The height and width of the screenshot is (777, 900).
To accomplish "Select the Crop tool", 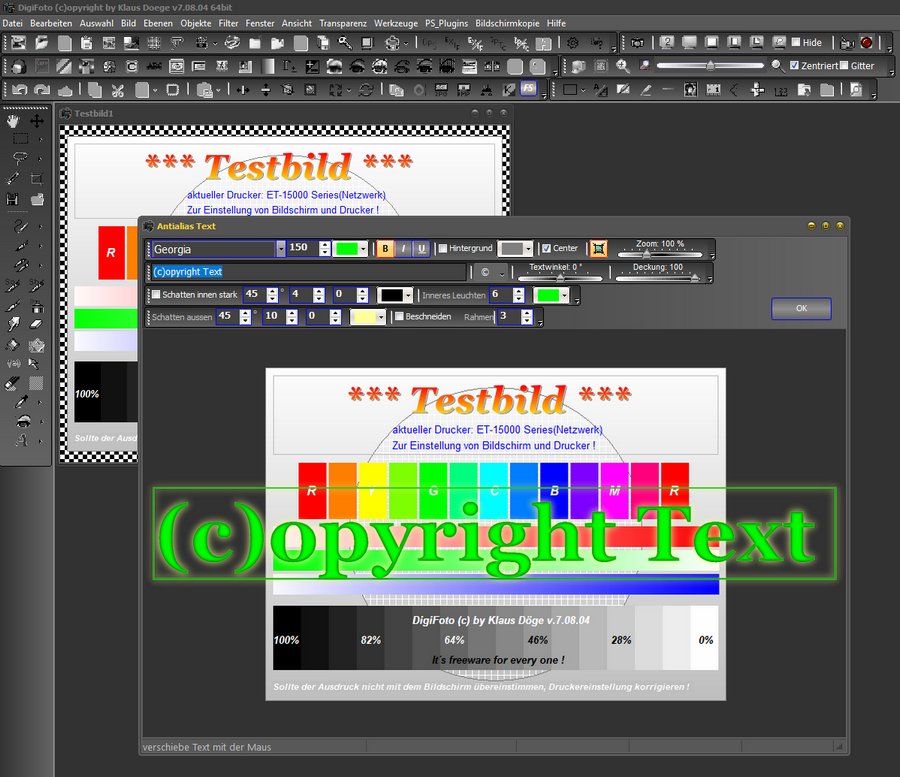I will 37,179.
